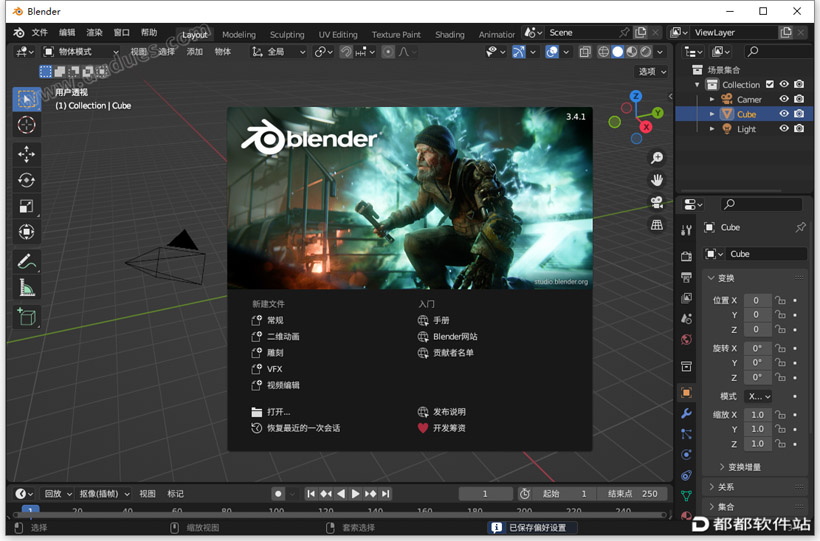
Task: Select the Measure tool
Action: 26,287
